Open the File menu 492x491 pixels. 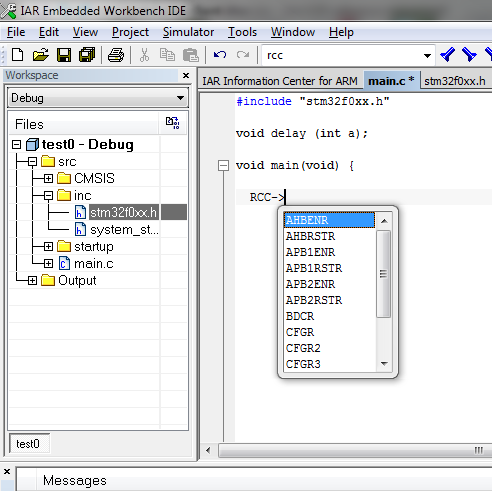16,32
